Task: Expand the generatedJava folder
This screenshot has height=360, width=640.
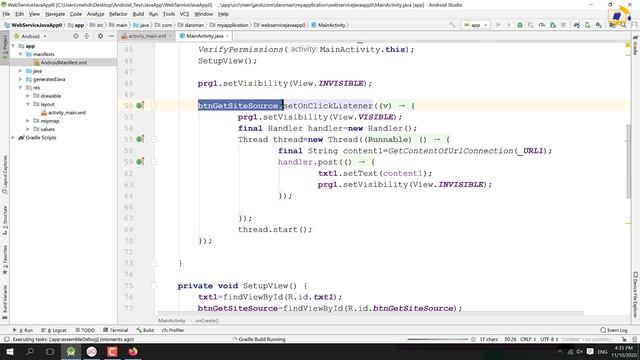Action: coord(20,79)
